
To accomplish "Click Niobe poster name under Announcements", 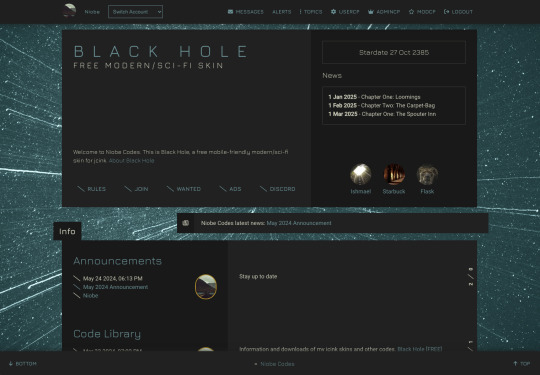I will [90, 296].
